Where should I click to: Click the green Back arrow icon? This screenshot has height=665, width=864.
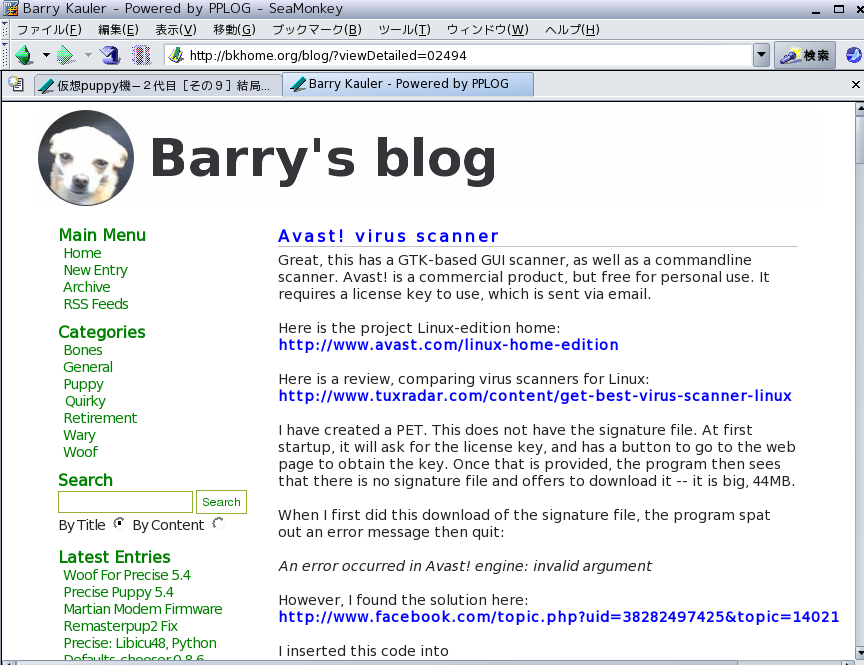[25, 55]
